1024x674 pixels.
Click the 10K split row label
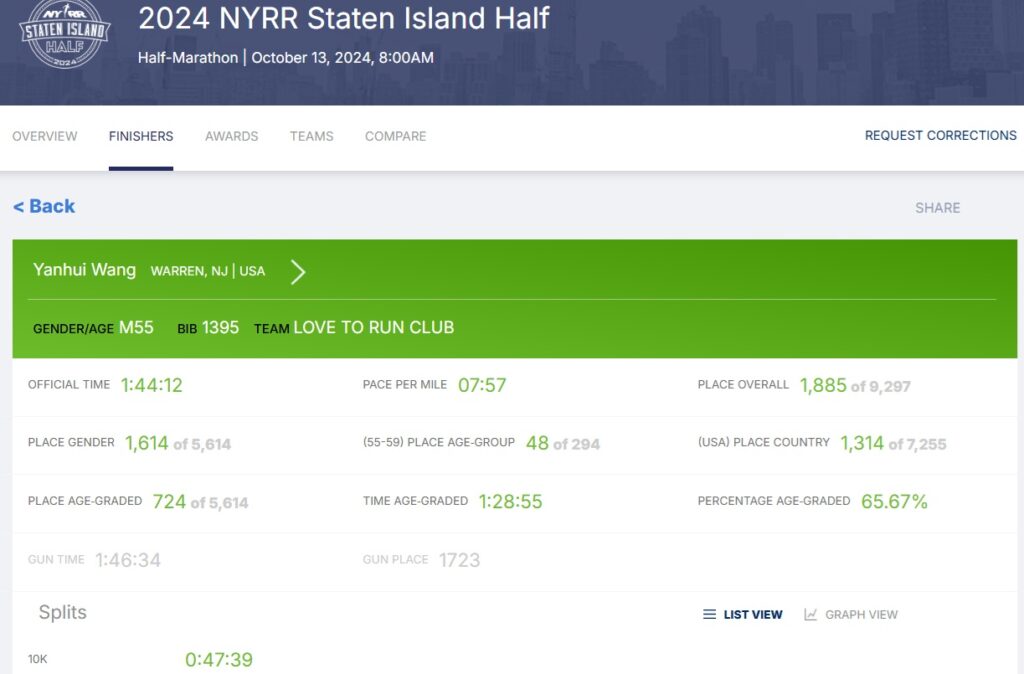[x=37, y=660]
